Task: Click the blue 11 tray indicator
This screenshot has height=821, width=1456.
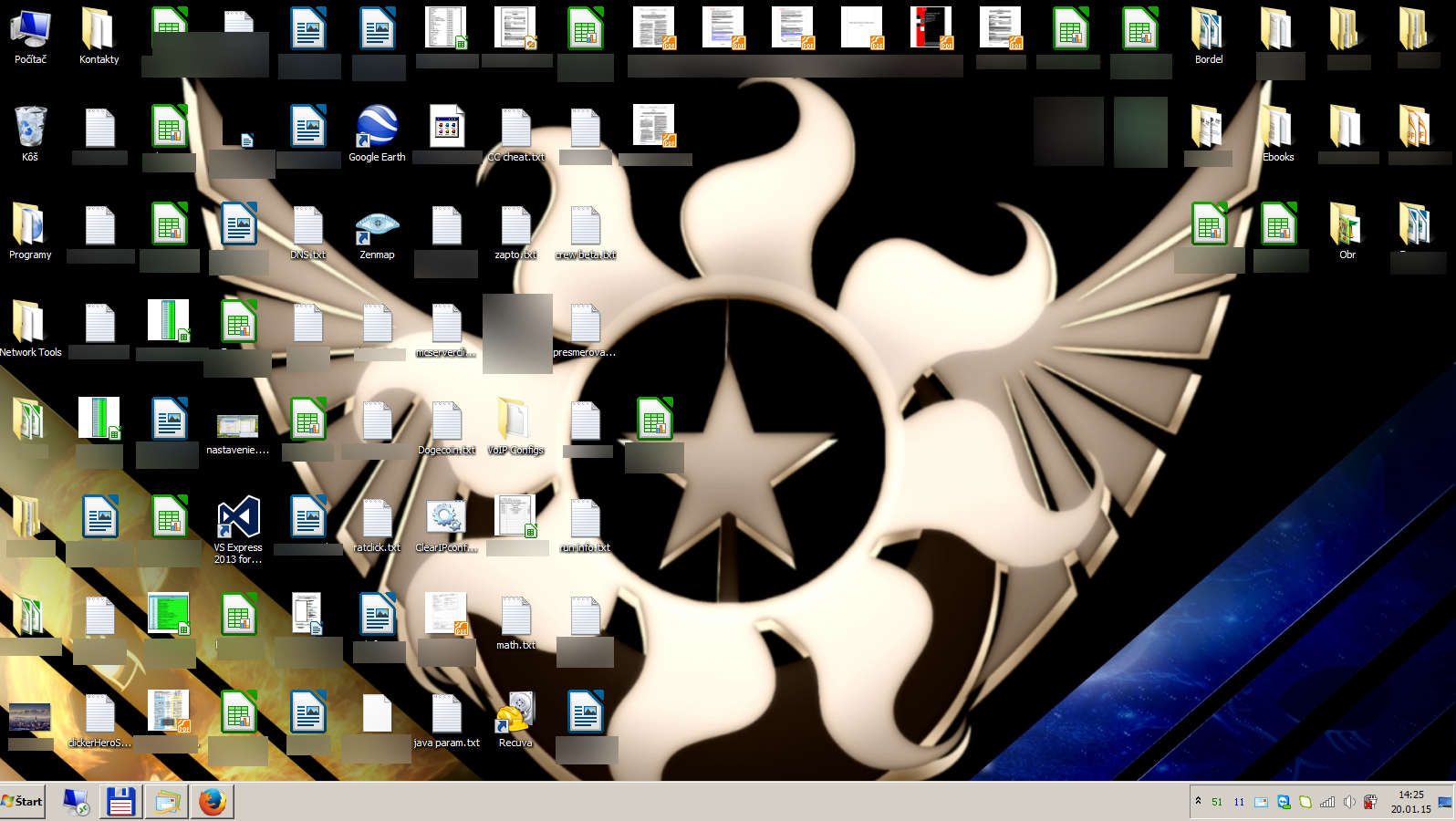Action: (x=1239, y=802)
